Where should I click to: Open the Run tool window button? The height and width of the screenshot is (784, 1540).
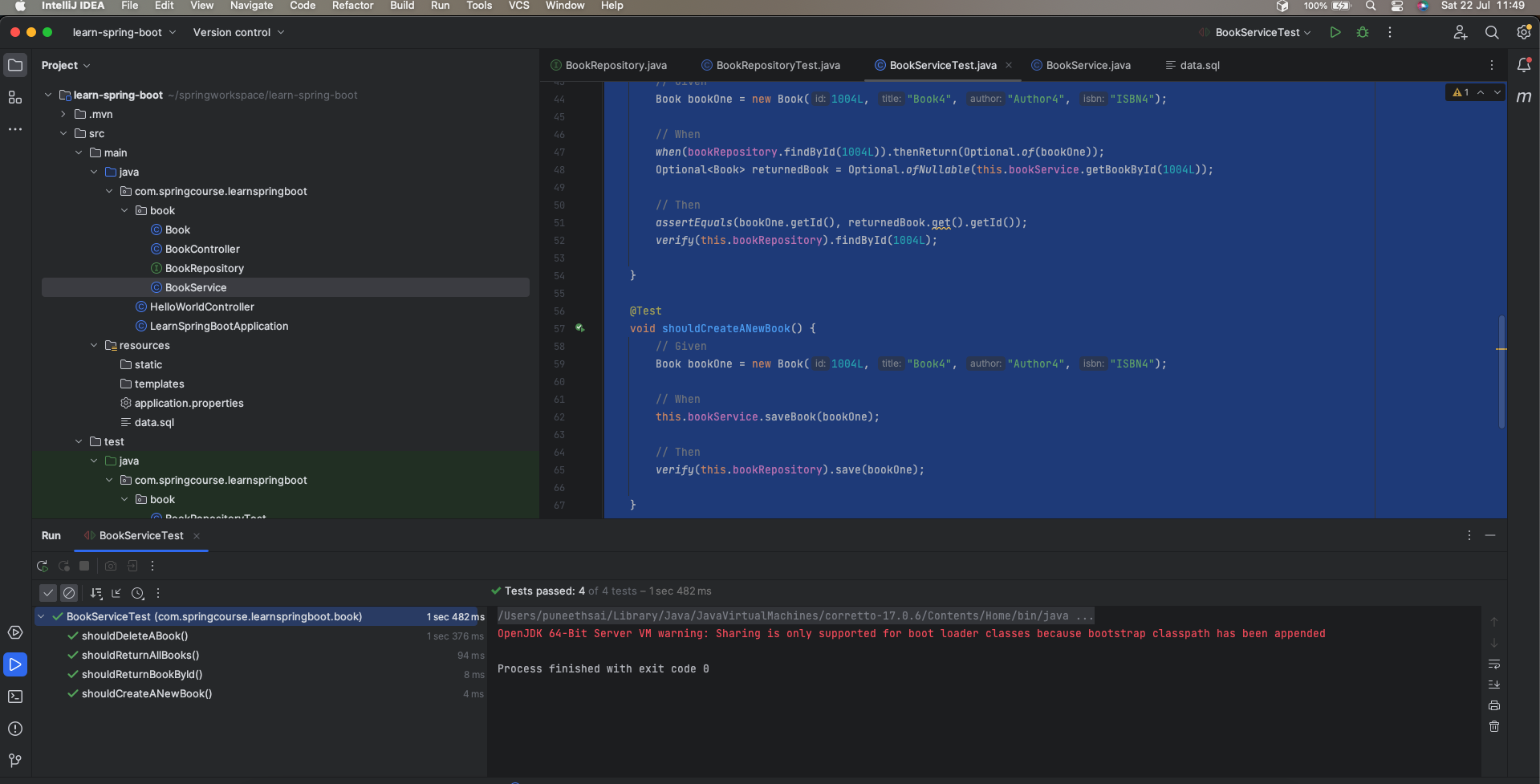[15, 664]
